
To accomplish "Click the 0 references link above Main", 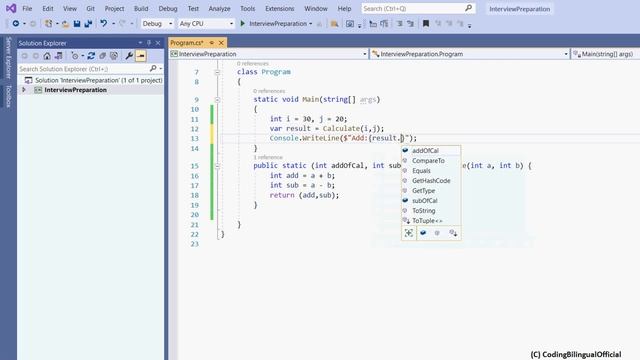I will click(x=269, y=91).
